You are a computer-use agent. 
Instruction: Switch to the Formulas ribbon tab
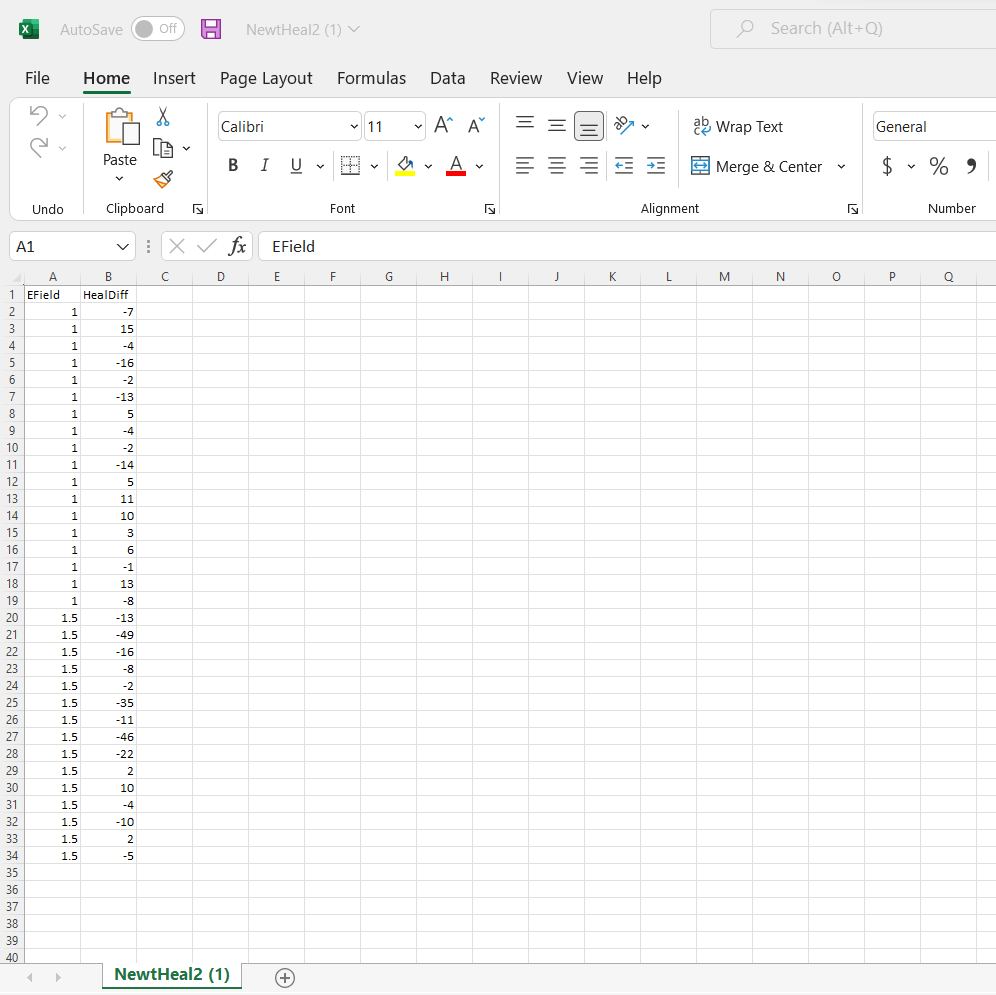(371, 78)
